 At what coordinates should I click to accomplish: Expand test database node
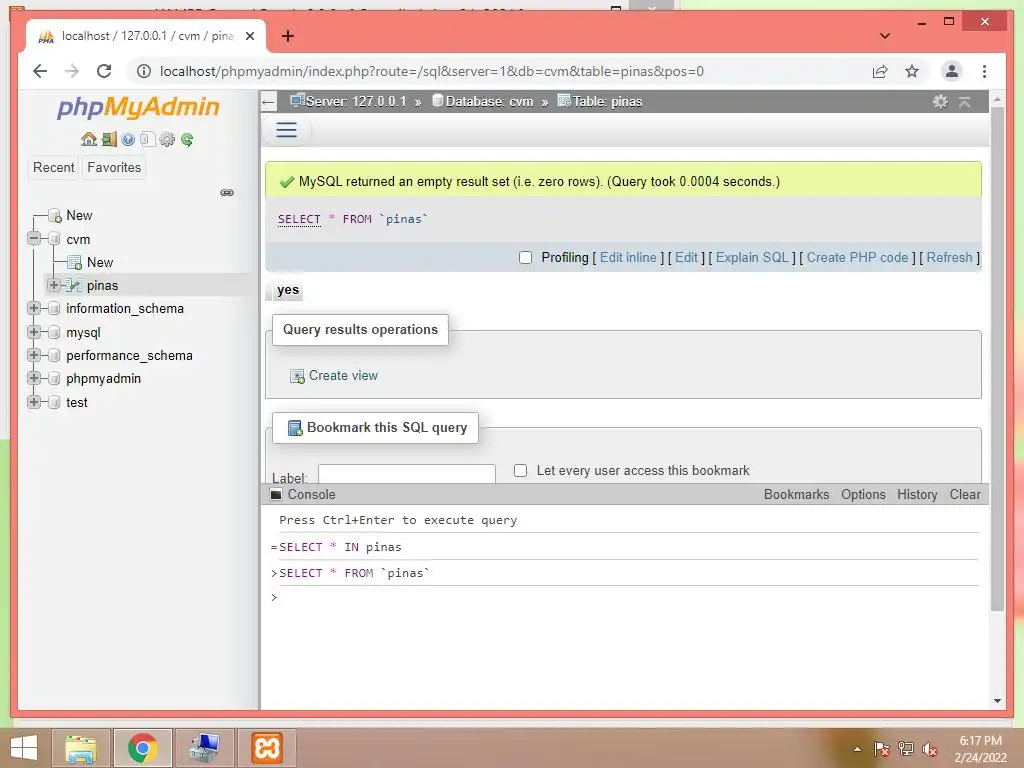(34, 402)
